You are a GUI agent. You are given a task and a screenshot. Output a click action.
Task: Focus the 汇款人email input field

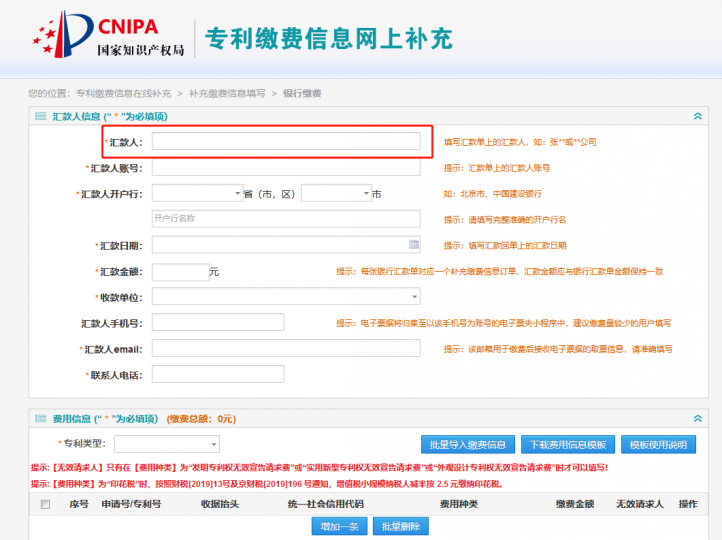point(286,348)
